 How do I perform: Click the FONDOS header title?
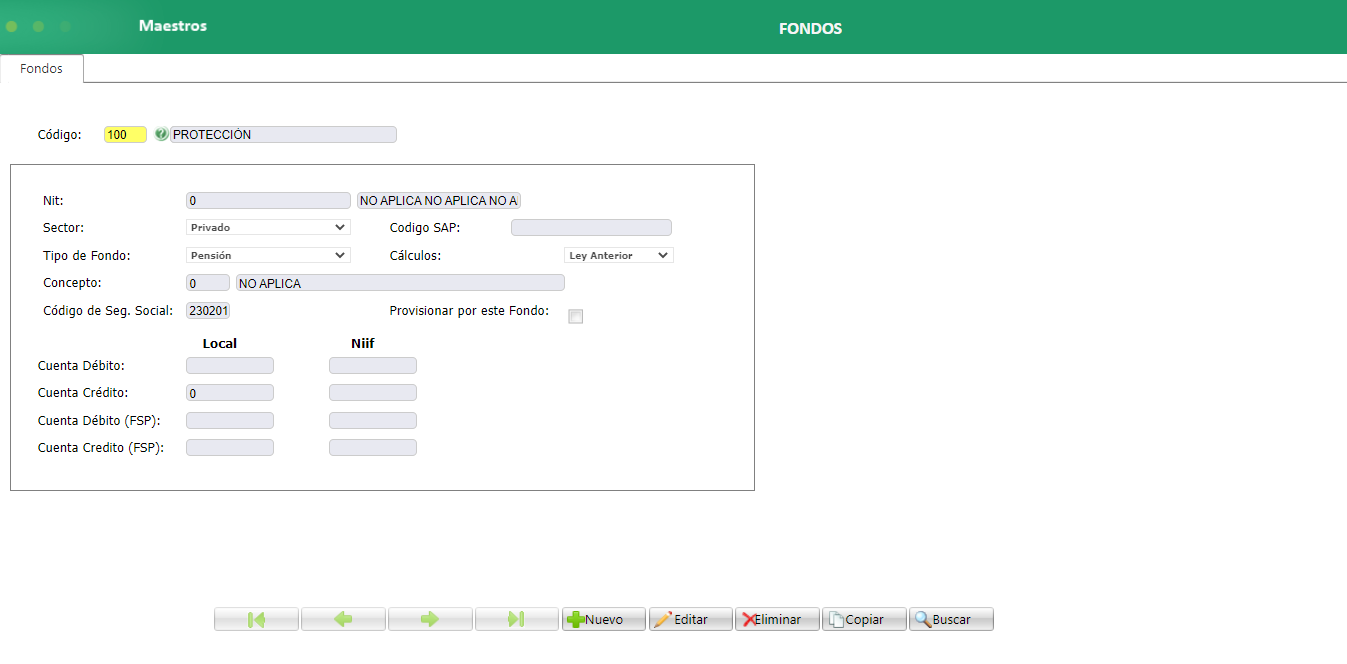pos(811,29)
